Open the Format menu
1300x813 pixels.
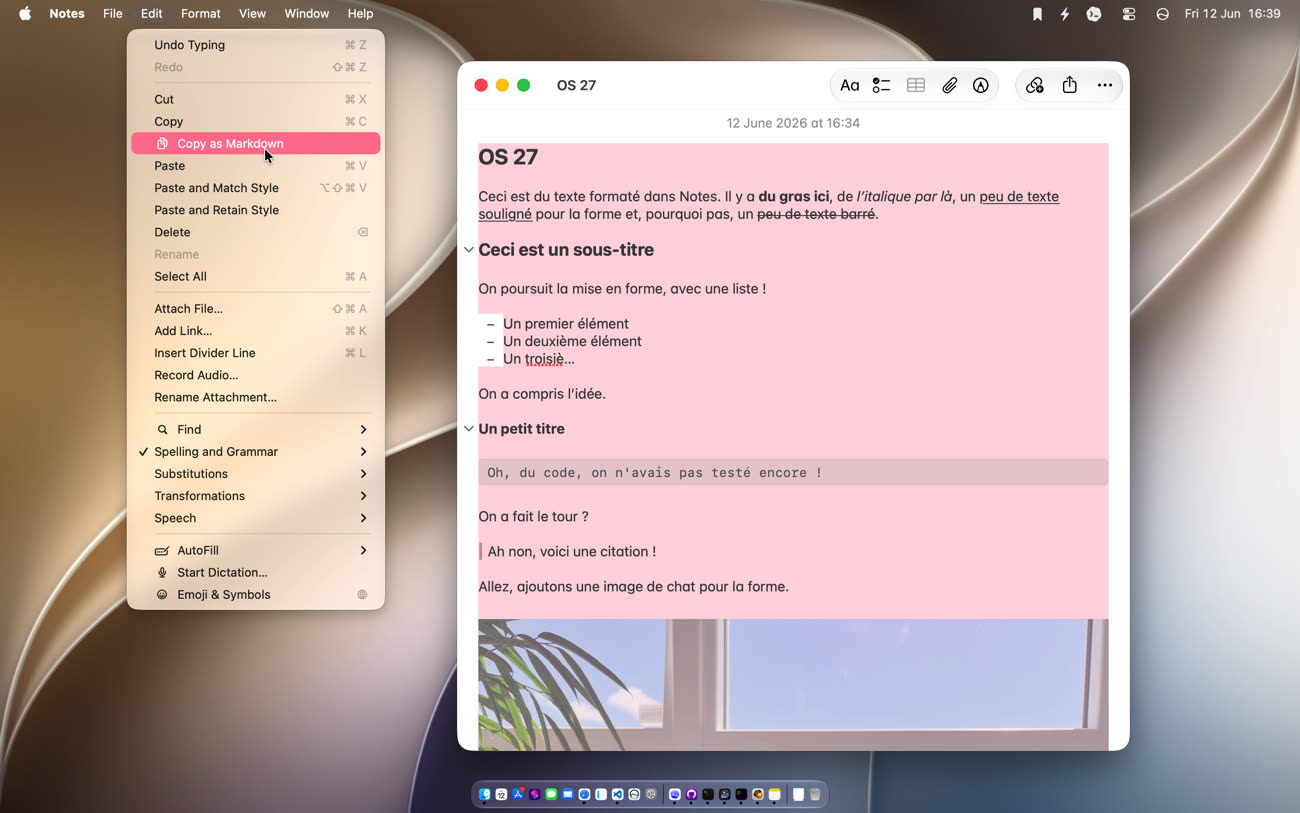point(201,14)
